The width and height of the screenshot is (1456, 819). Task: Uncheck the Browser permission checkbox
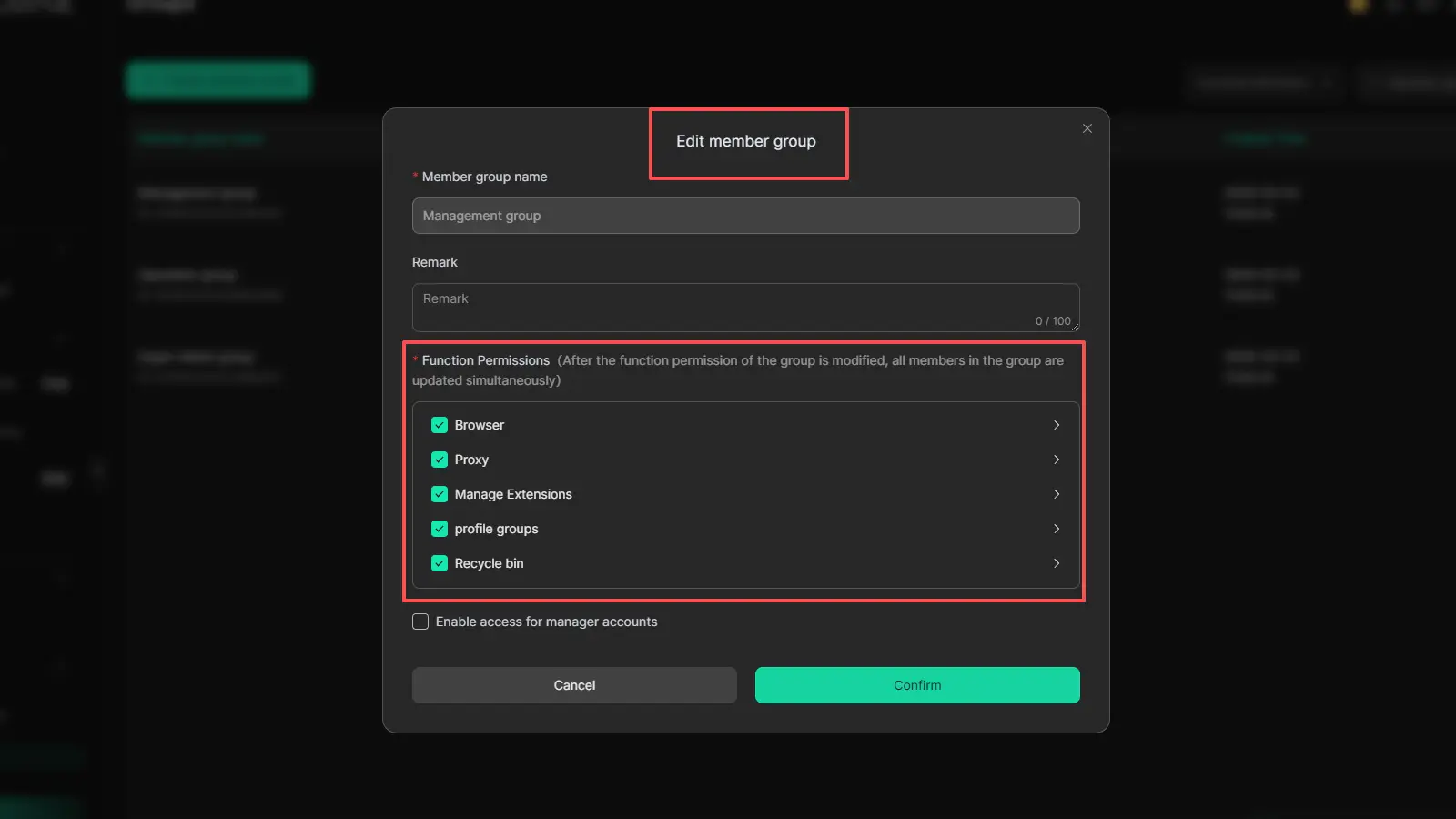440,425
